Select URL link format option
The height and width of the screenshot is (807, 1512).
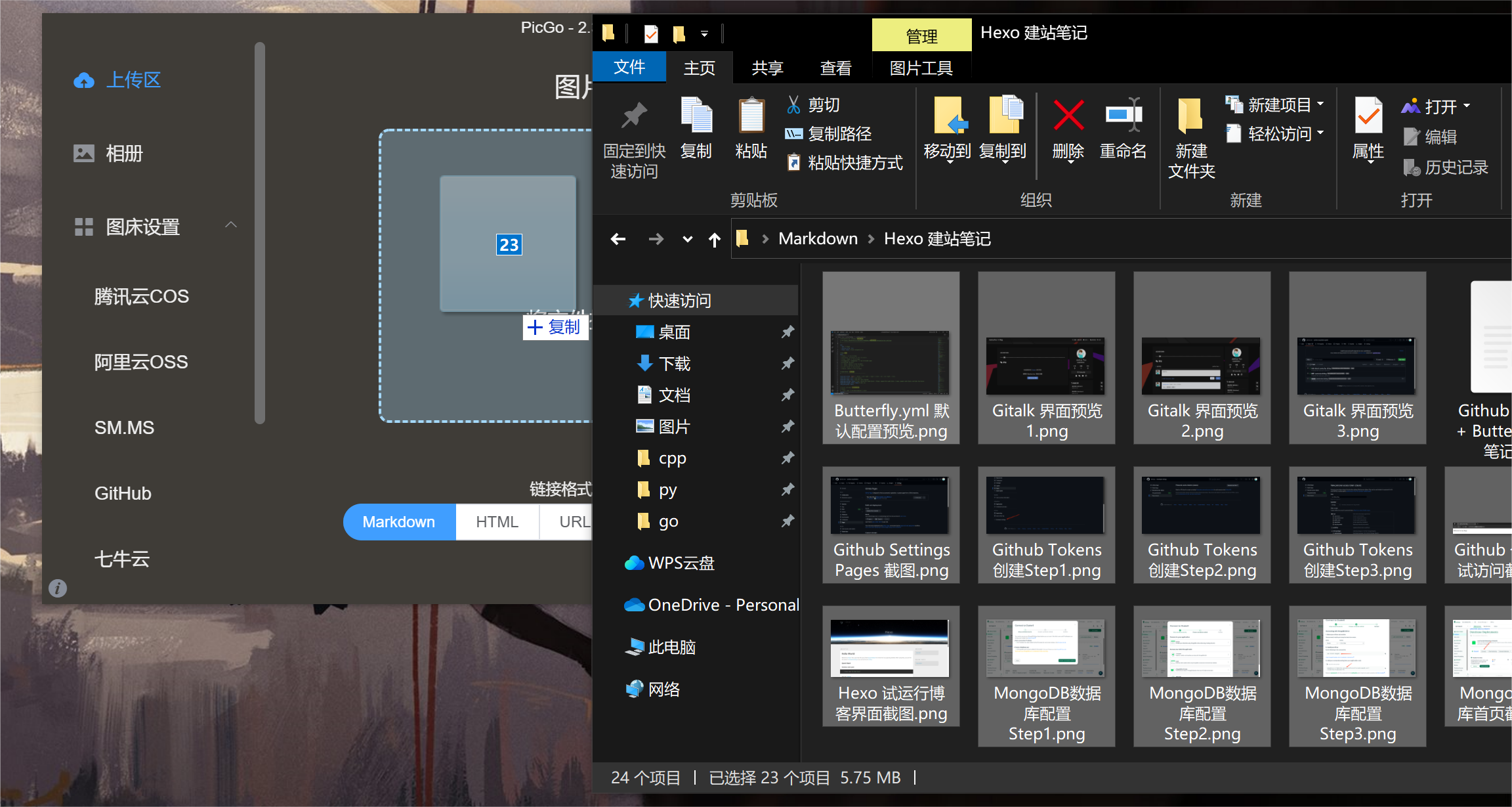[574, 522]
